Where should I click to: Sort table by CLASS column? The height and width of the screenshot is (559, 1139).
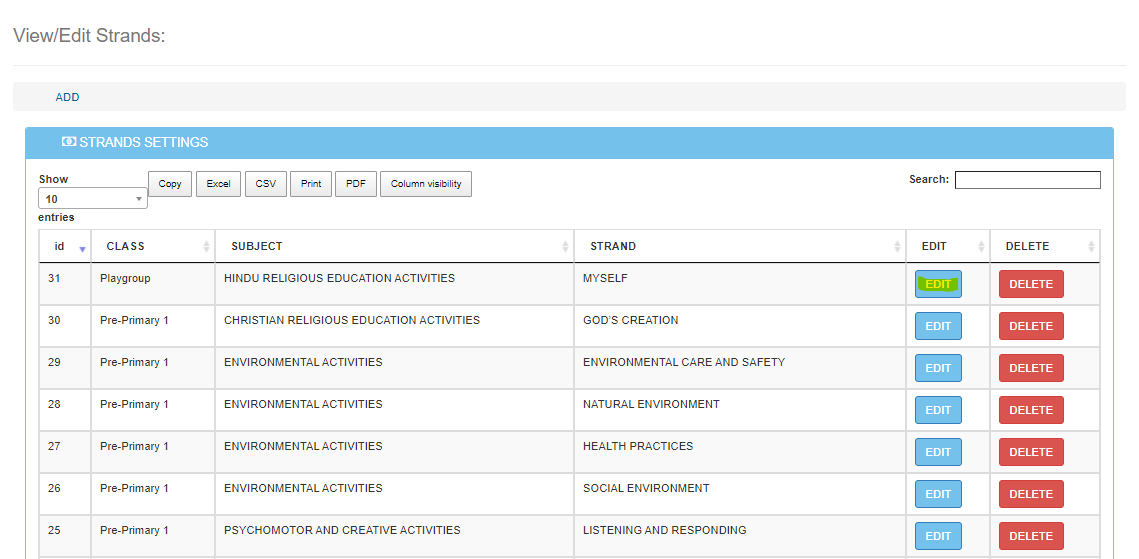click(153, 246)
